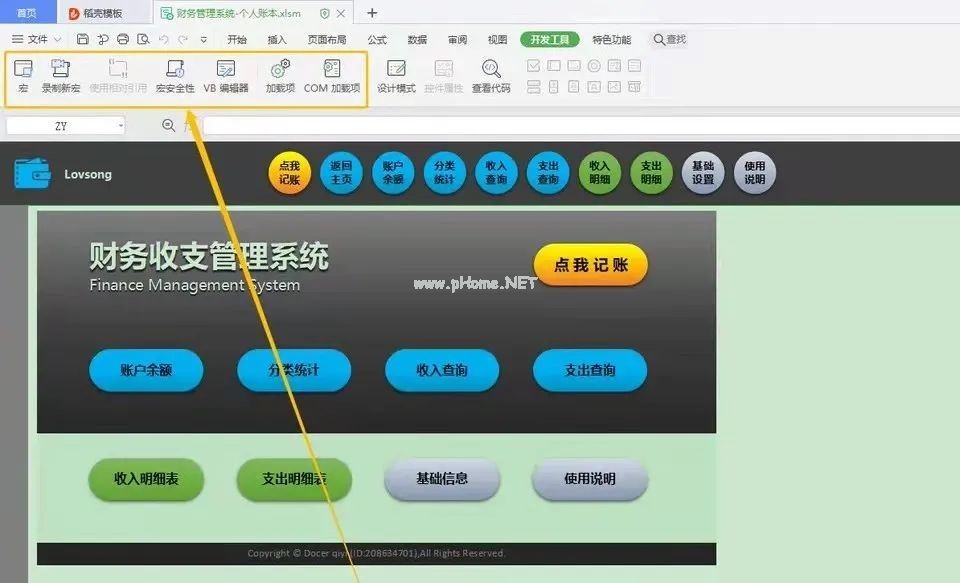This screenshot has height=583, width=960.
Task: Click the blue 账户余额 button
Action: 146,370
